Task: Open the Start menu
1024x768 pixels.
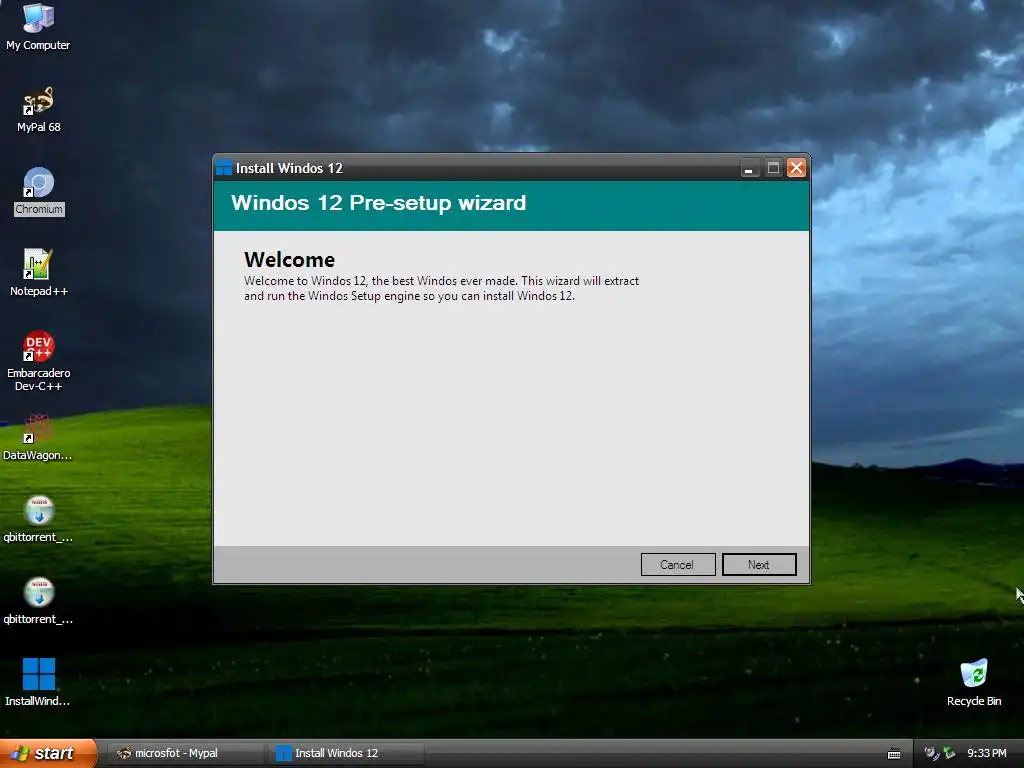Action: click(48, 753)
